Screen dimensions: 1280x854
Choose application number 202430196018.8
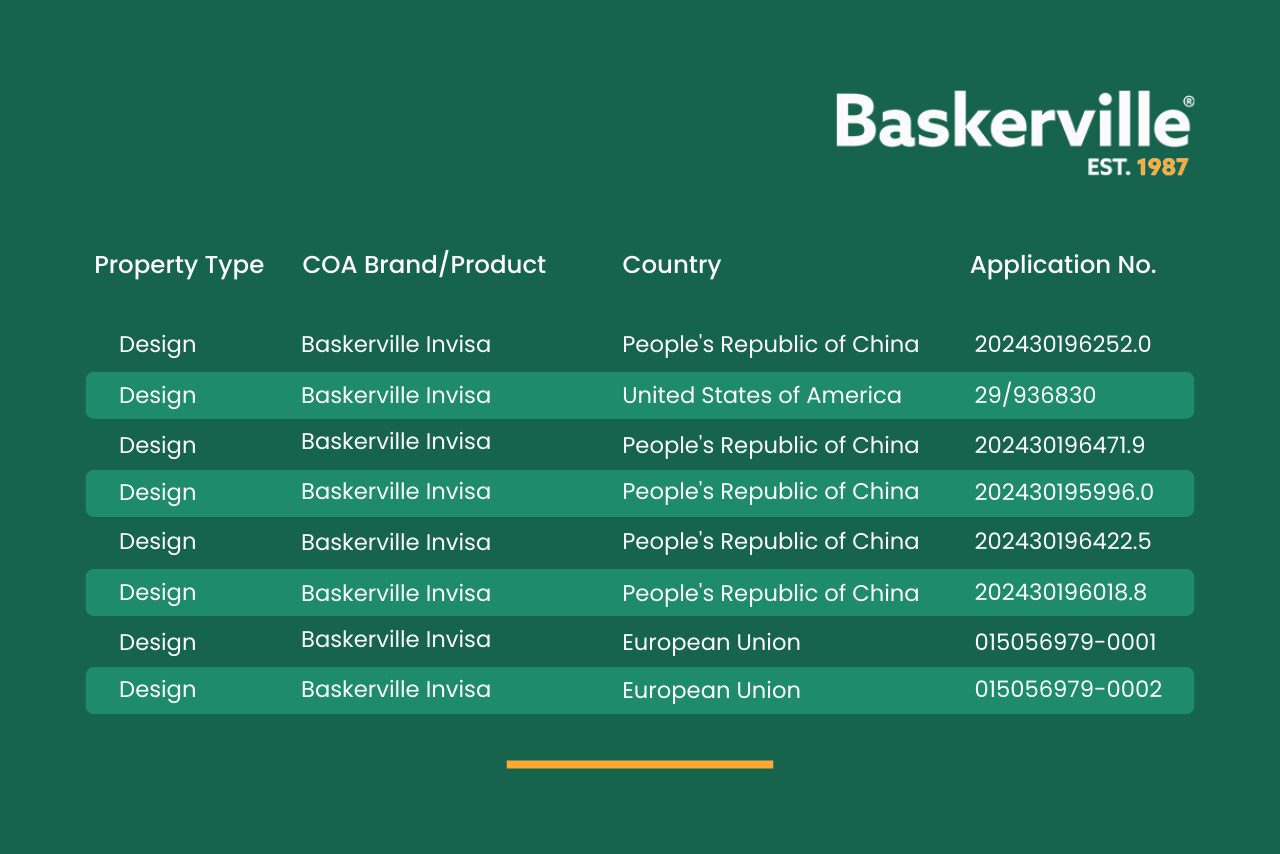click(x=1060, y=592)
